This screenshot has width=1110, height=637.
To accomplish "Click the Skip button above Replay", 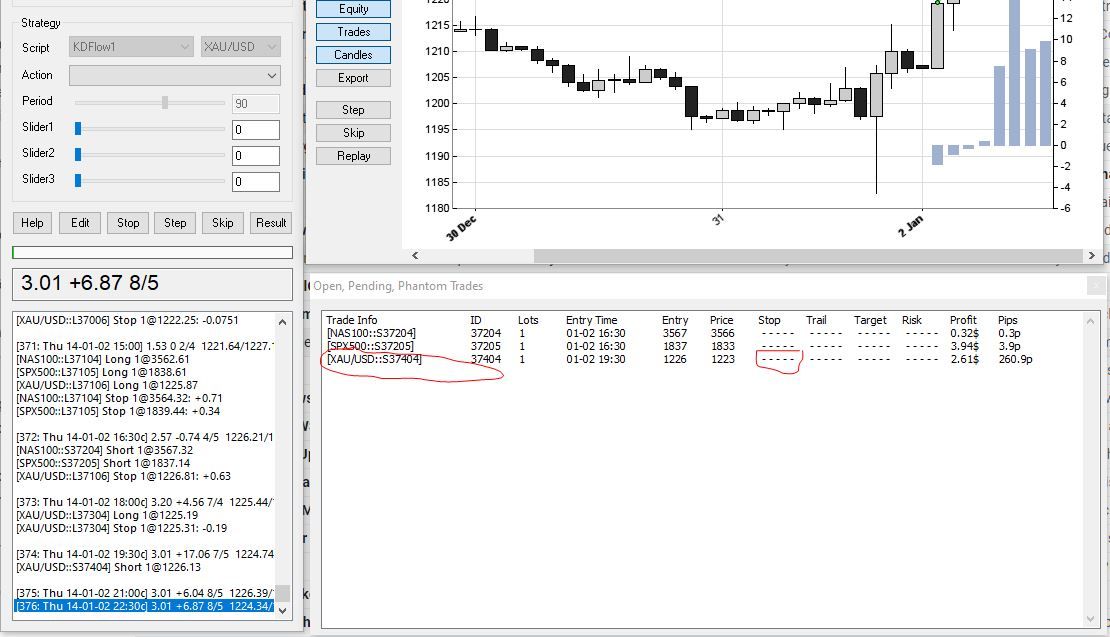I will pyautogui.click(x=353, y=133).
